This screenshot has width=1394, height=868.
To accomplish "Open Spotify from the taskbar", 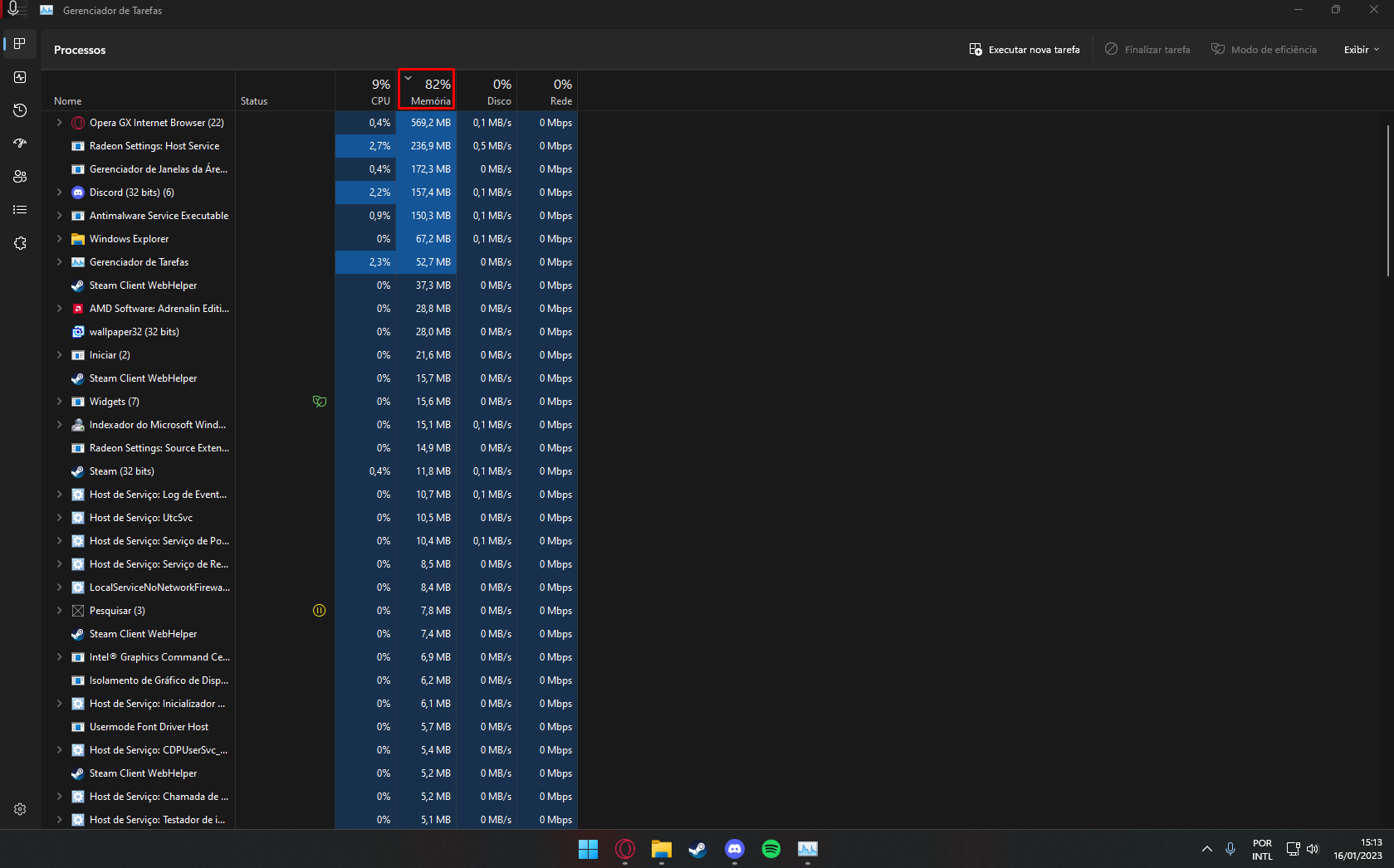I will click(x=771, y=849).
